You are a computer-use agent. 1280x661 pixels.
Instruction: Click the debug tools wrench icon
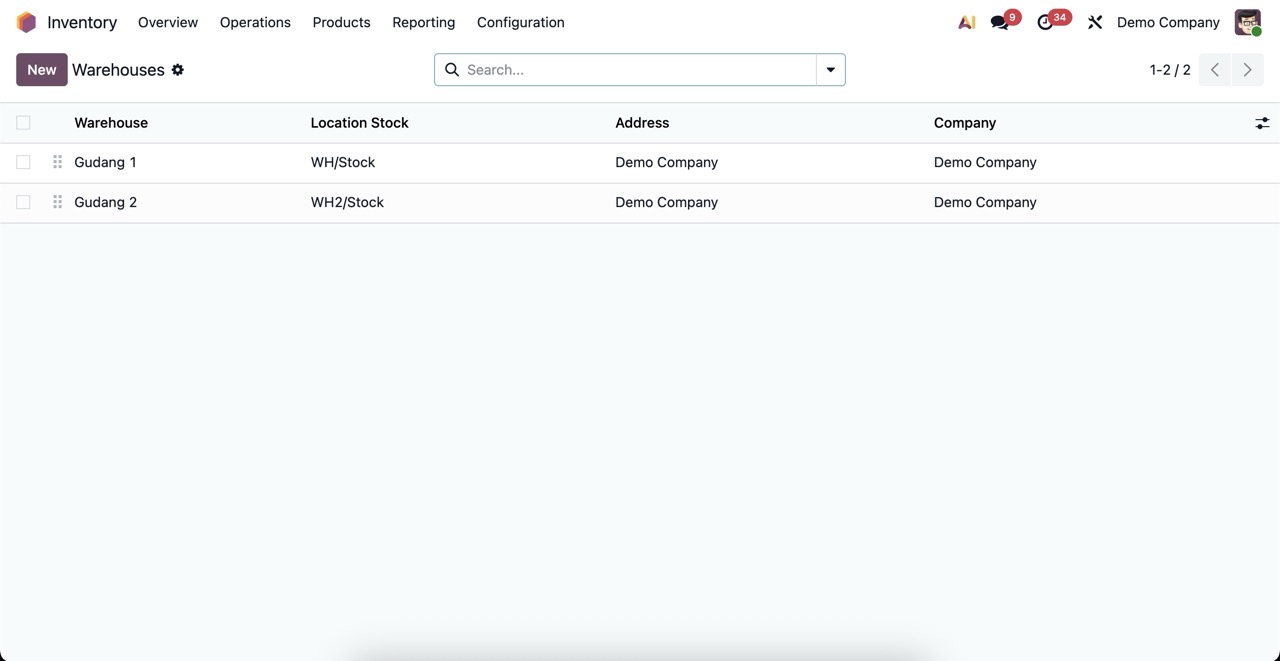point(1095,22)
